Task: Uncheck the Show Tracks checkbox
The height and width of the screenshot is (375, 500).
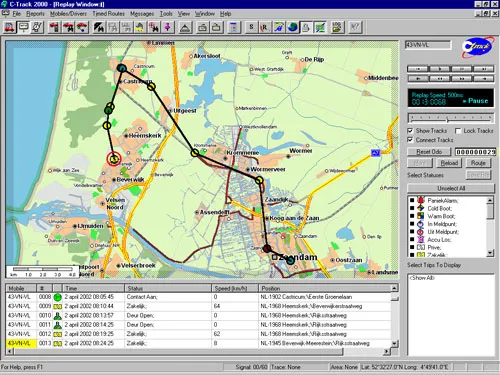Action: (x=411, y=131)
